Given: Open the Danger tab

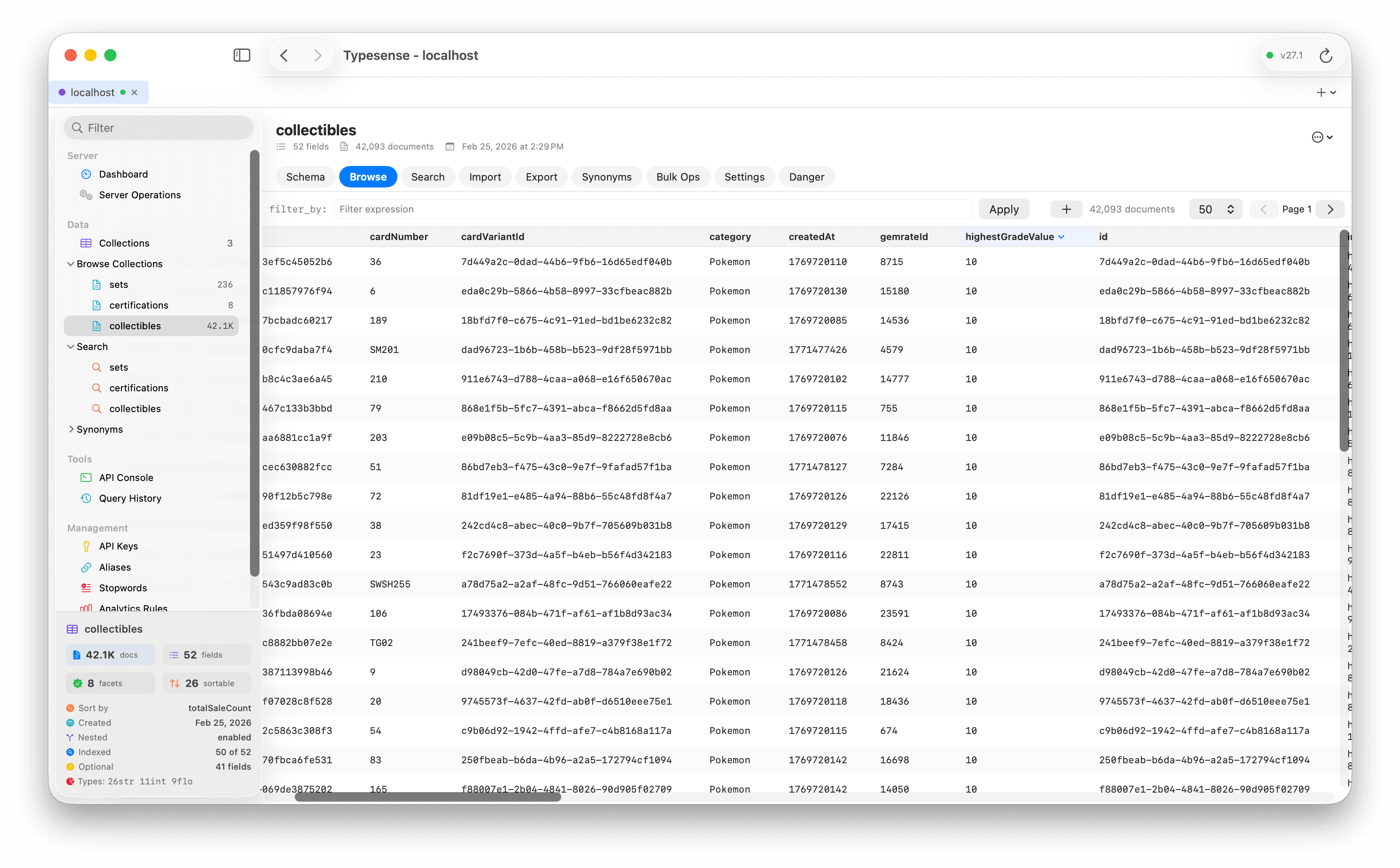Looking at the screenshot, I should pyautogui.click(x=806, y=177).
